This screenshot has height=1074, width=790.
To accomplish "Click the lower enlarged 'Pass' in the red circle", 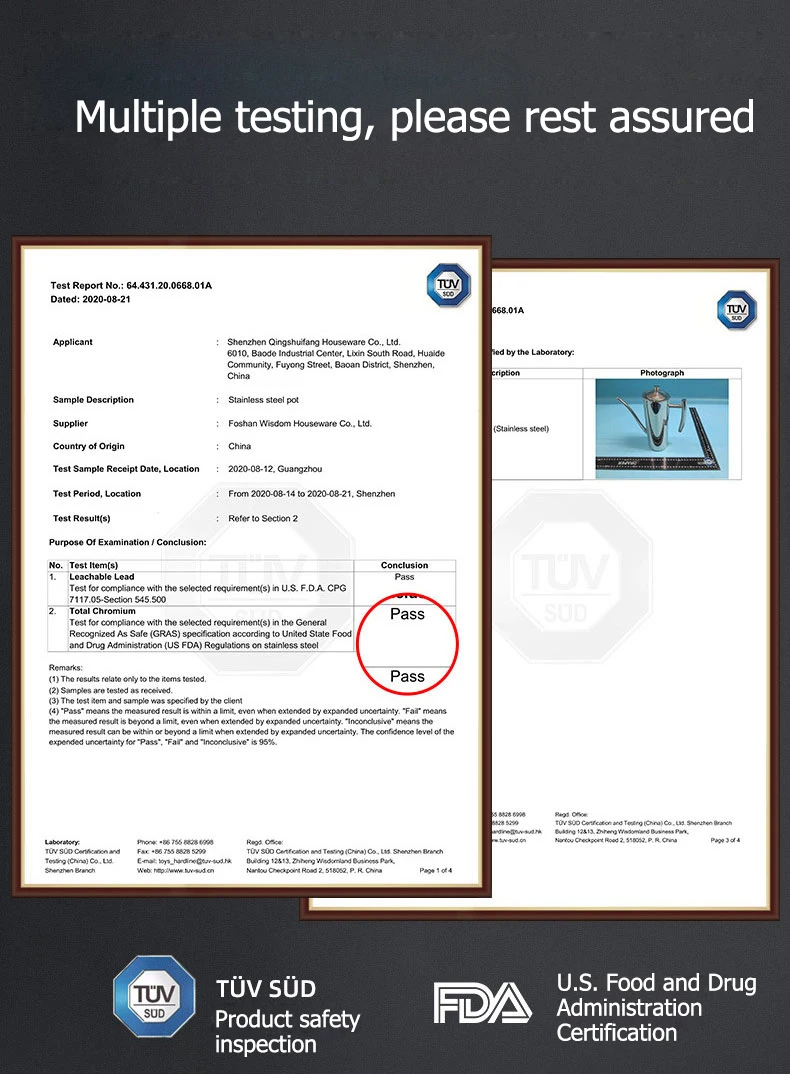I will 407,677.
